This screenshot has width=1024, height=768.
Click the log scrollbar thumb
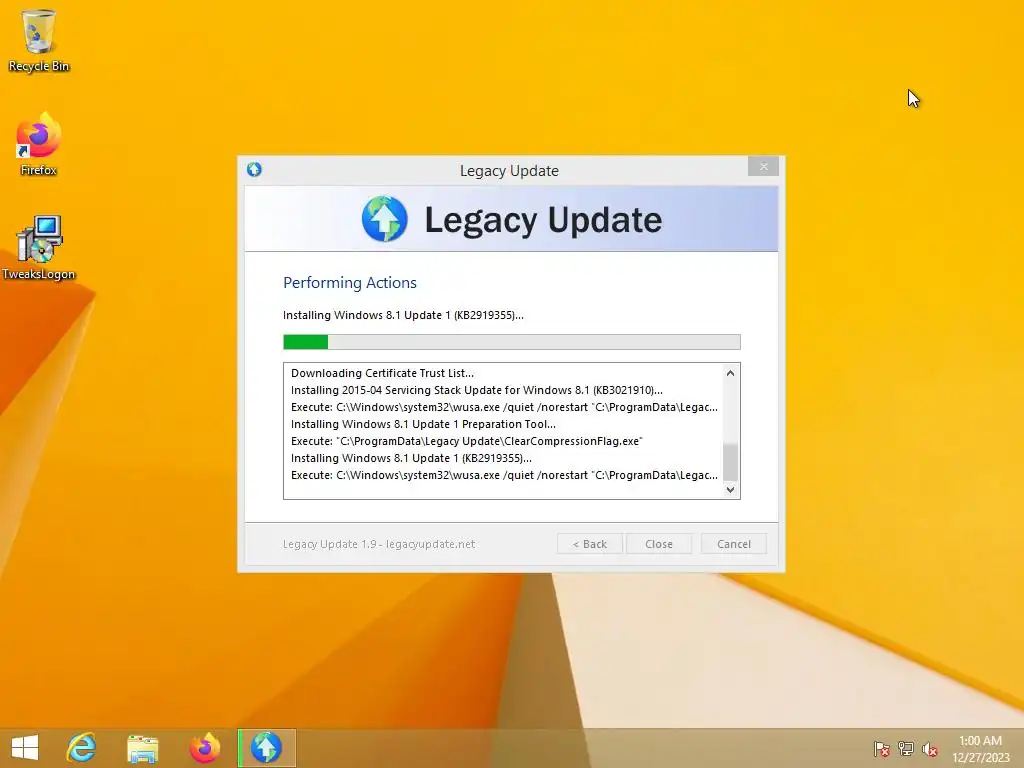tap(730, 462)
